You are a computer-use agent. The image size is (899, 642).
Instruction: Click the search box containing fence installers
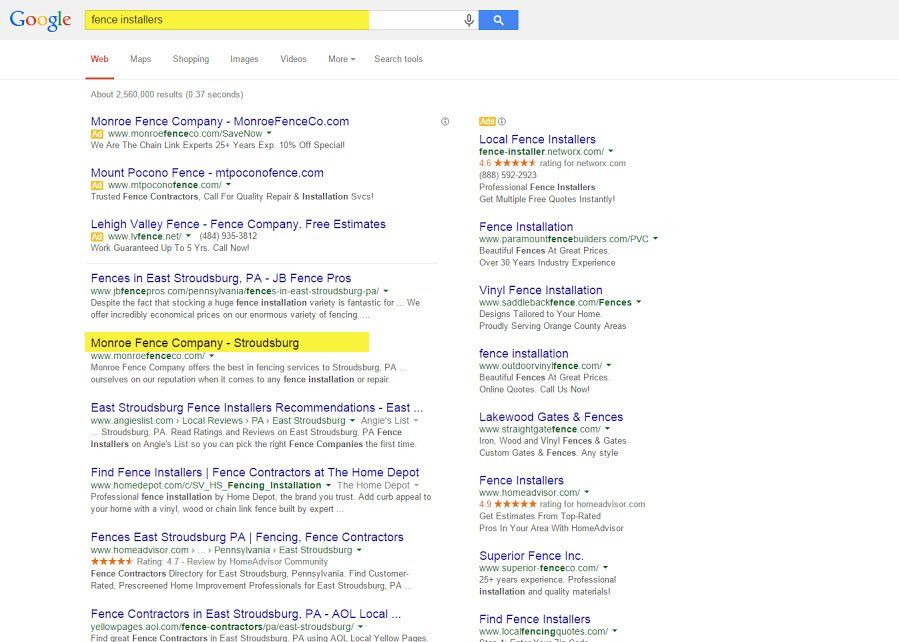(281, 20)
